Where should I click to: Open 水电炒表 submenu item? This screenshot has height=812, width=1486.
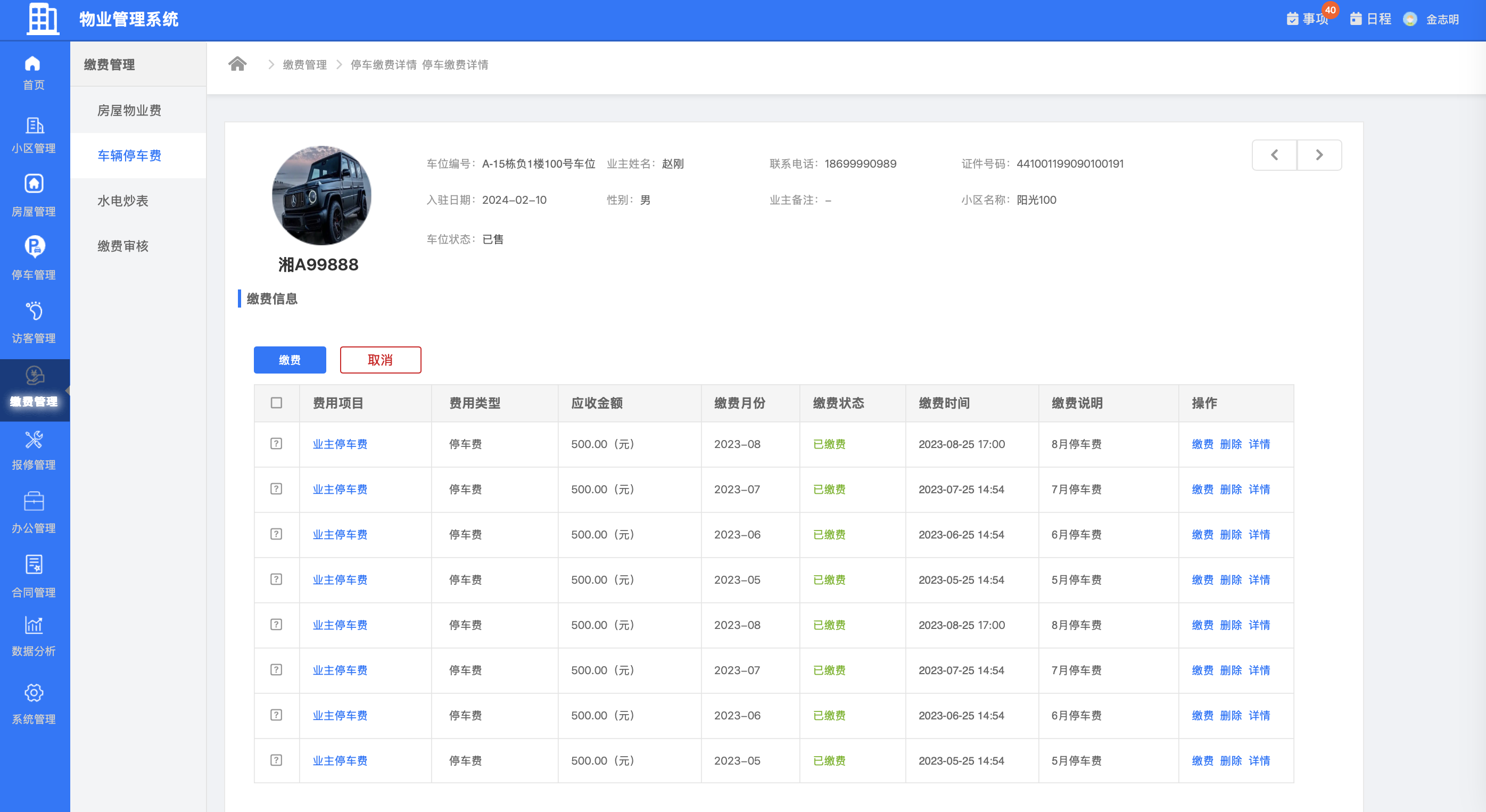point(138,201)
